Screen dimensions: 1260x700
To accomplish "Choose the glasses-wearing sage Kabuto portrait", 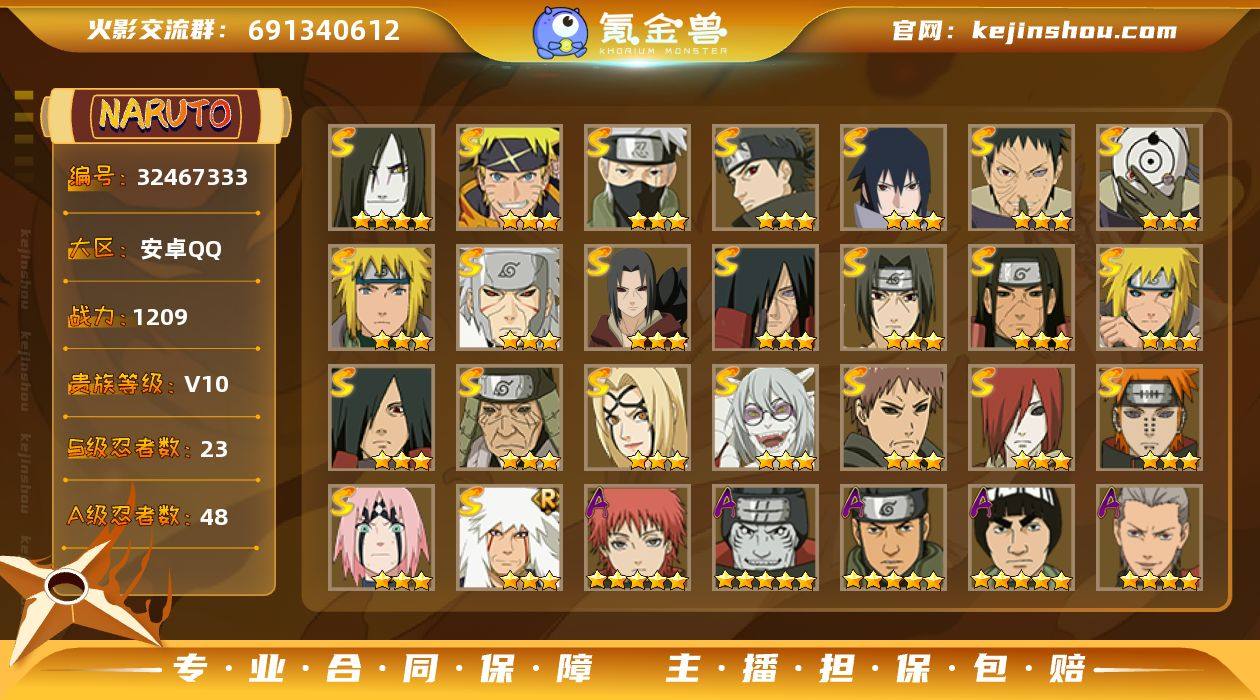I will [x=766, y=418].
